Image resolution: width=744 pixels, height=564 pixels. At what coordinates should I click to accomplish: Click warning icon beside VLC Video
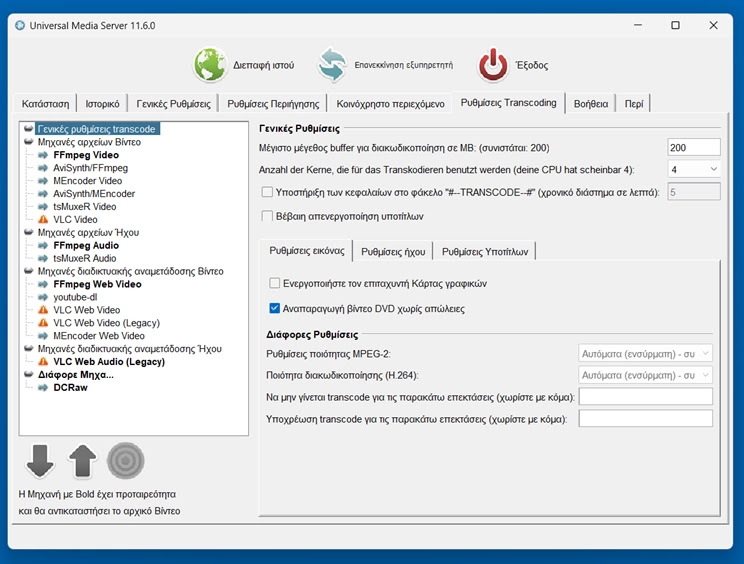click(x=43, y=220)
